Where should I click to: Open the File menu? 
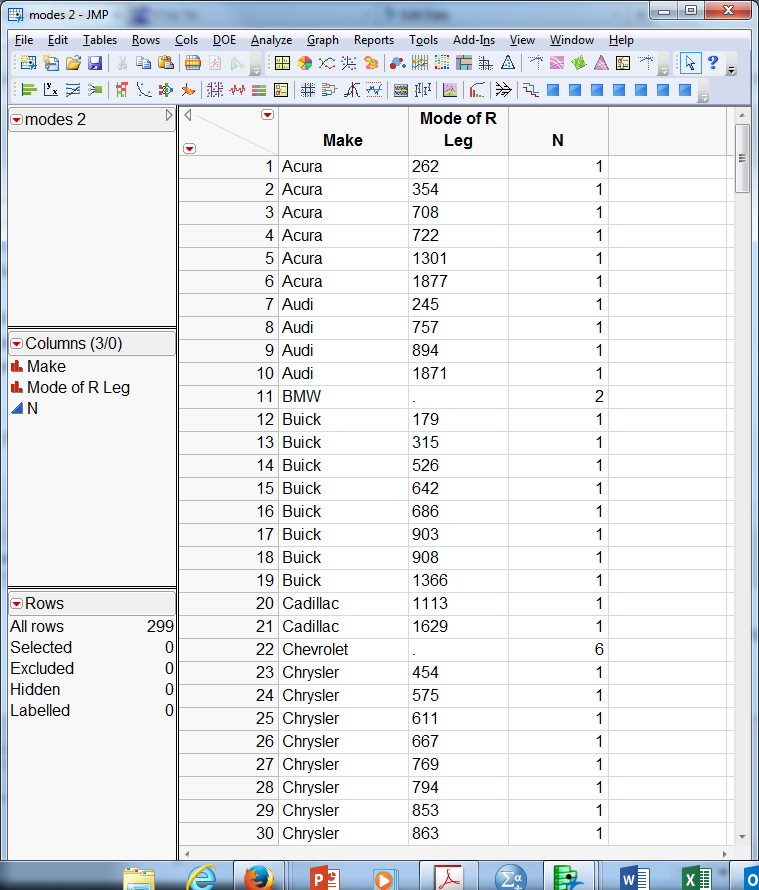[x=24, y=40]
